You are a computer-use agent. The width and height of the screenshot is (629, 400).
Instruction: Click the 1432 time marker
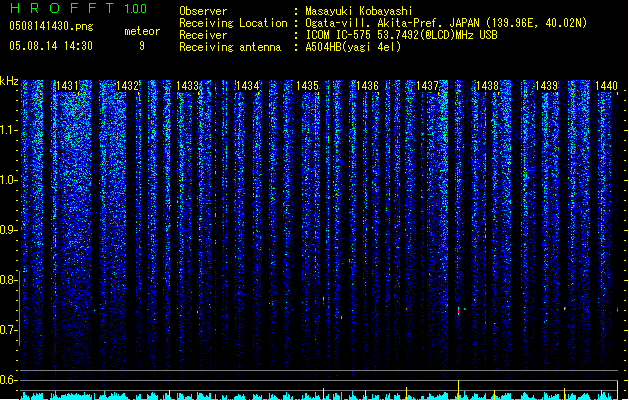point(127,86)
